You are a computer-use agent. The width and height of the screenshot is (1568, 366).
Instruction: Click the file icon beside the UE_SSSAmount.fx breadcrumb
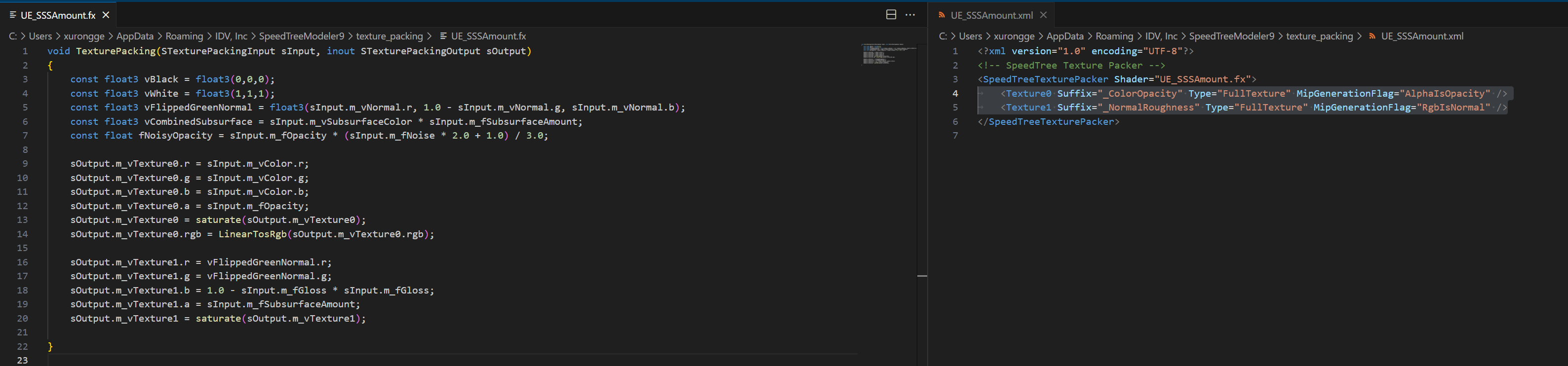pyautogui.click(x=443, y=36)
